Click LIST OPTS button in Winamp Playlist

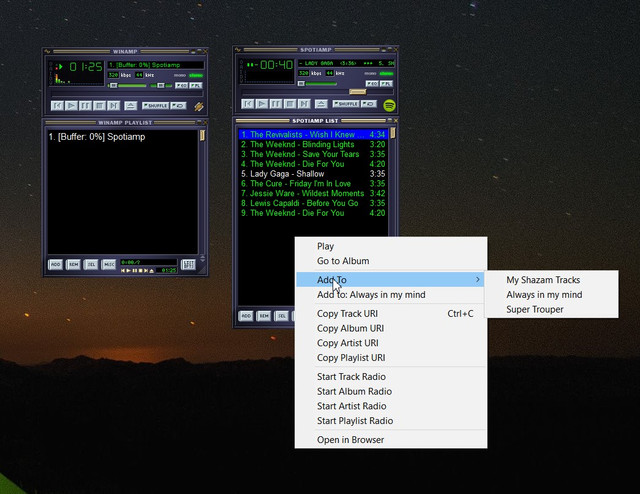188,265
